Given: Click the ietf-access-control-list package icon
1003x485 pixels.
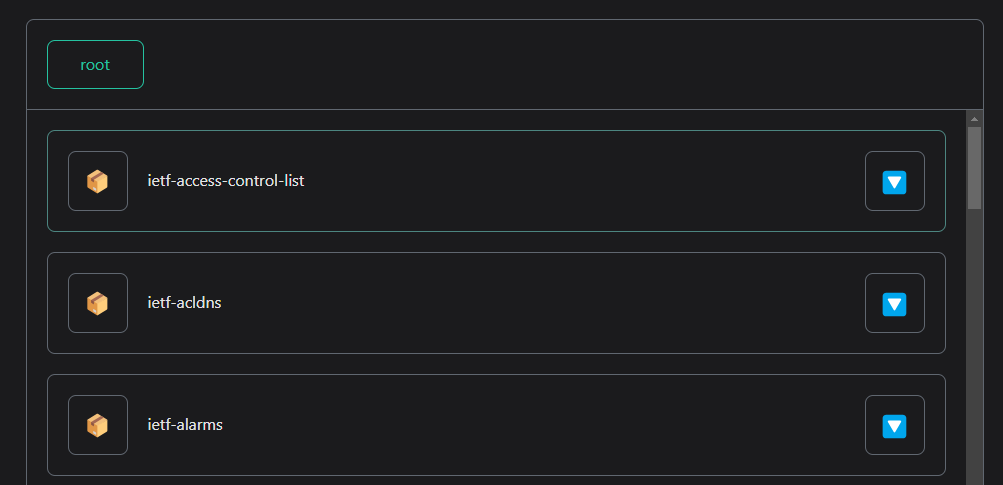Looking at the screenshot, I should pyautogui.click(x=97, y=181).
